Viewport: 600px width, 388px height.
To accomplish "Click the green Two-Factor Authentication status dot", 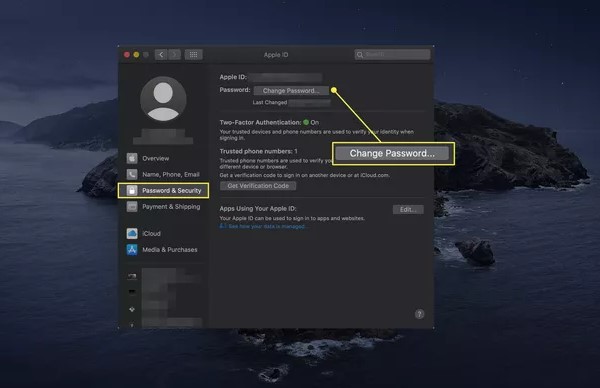I will coord(306,122).
